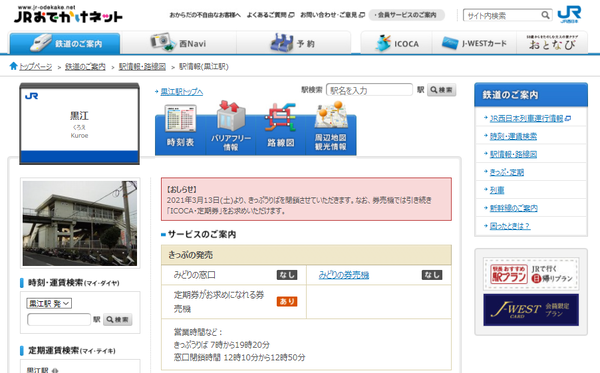Click the 検索 button beside station search

pos(442,90)
